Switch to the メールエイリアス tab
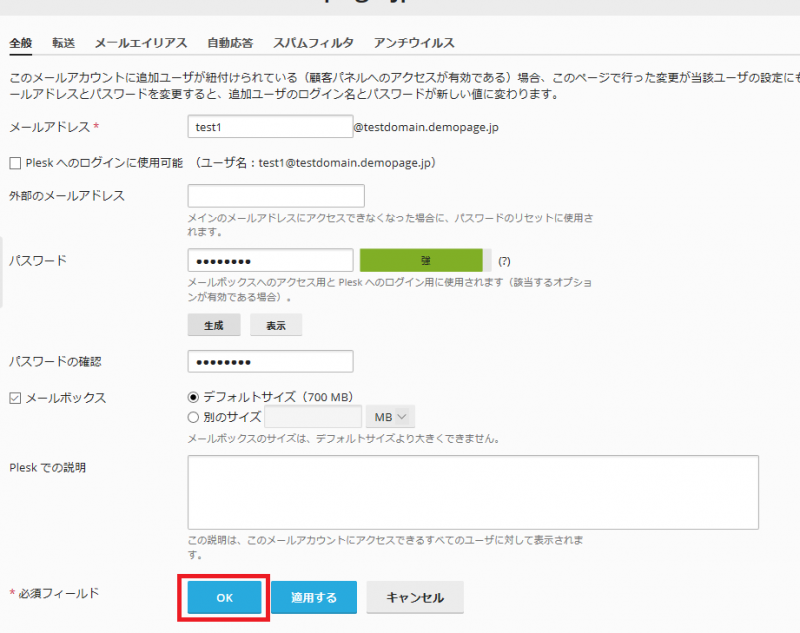 tap(141, 43)
